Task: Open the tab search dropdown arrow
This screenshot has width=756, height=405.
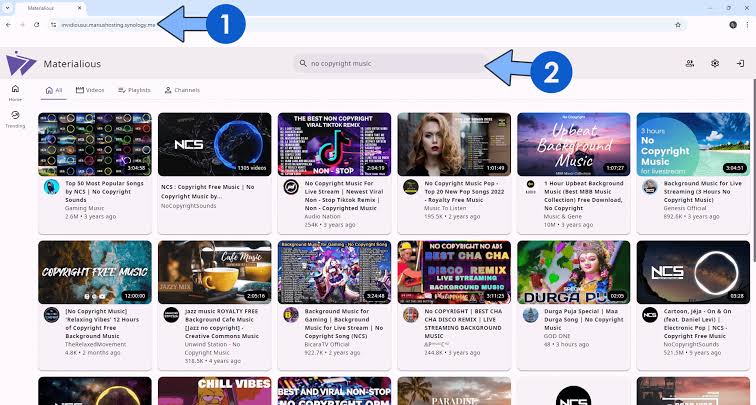Action: tap(7, 8)
